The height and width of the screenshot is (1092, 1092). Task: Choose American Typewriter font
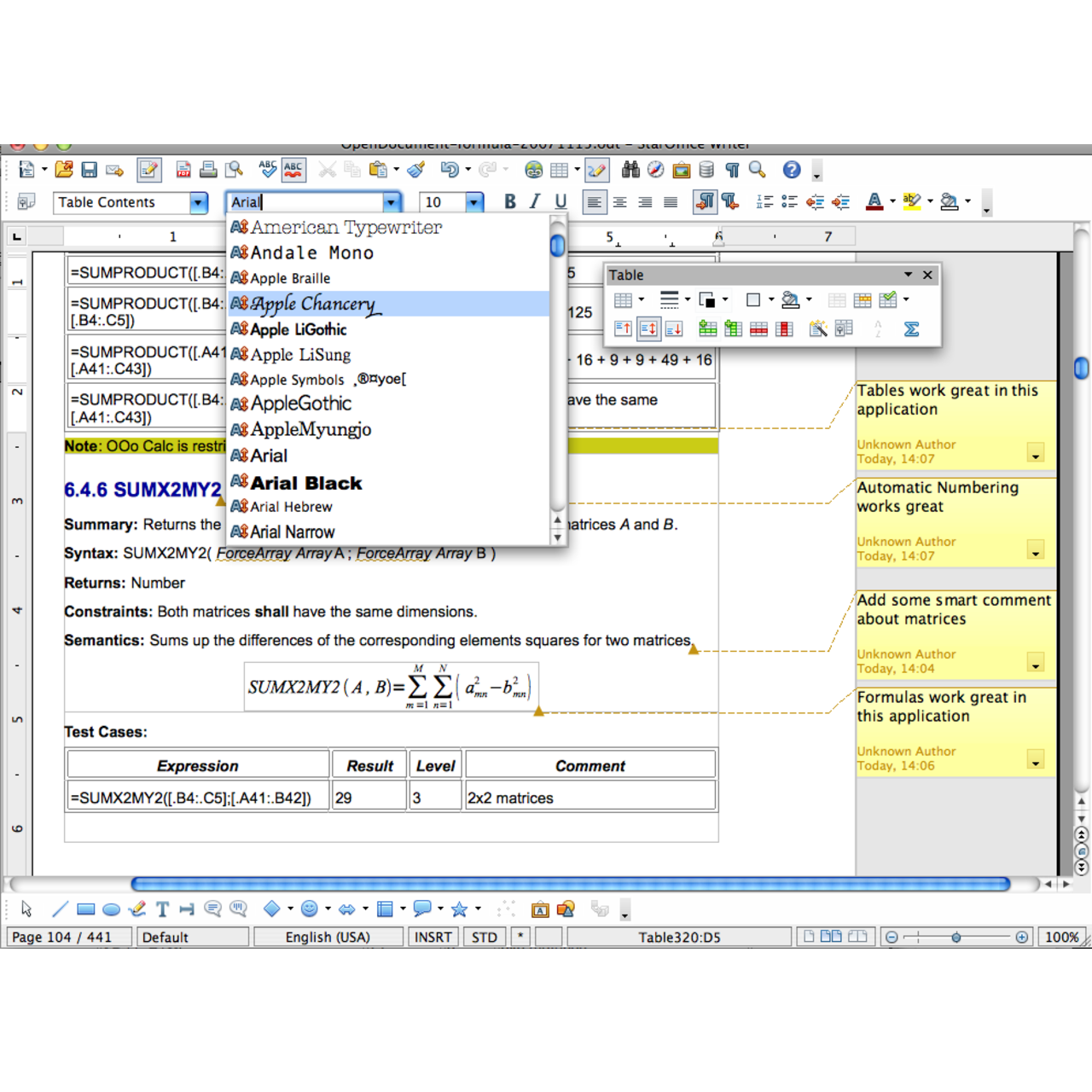point(388,227)
